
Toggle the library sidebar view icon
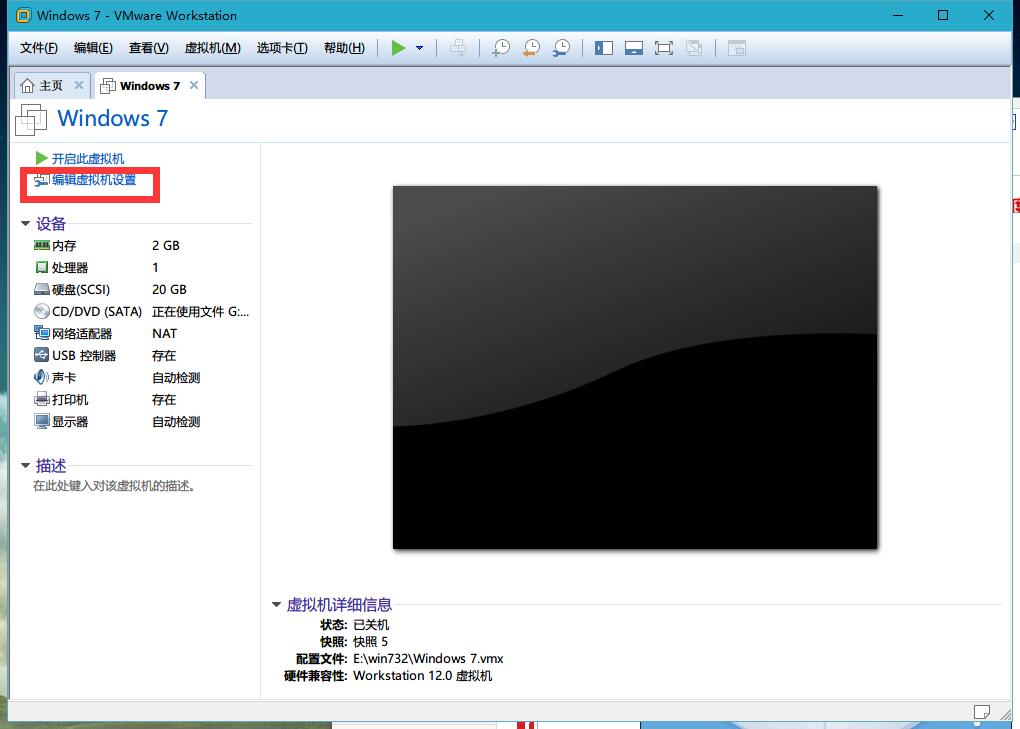point(603,48)
